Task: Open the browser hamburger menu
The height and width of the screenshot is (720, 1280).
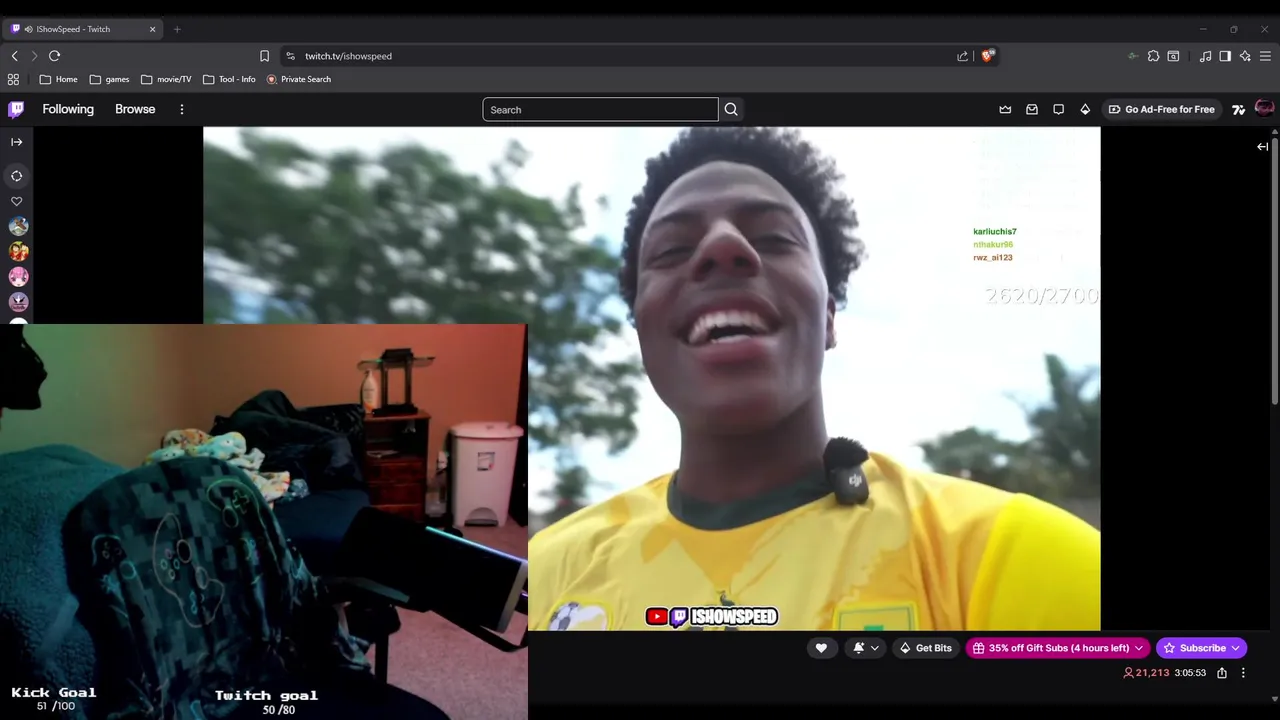Action: coord(1265,56)
